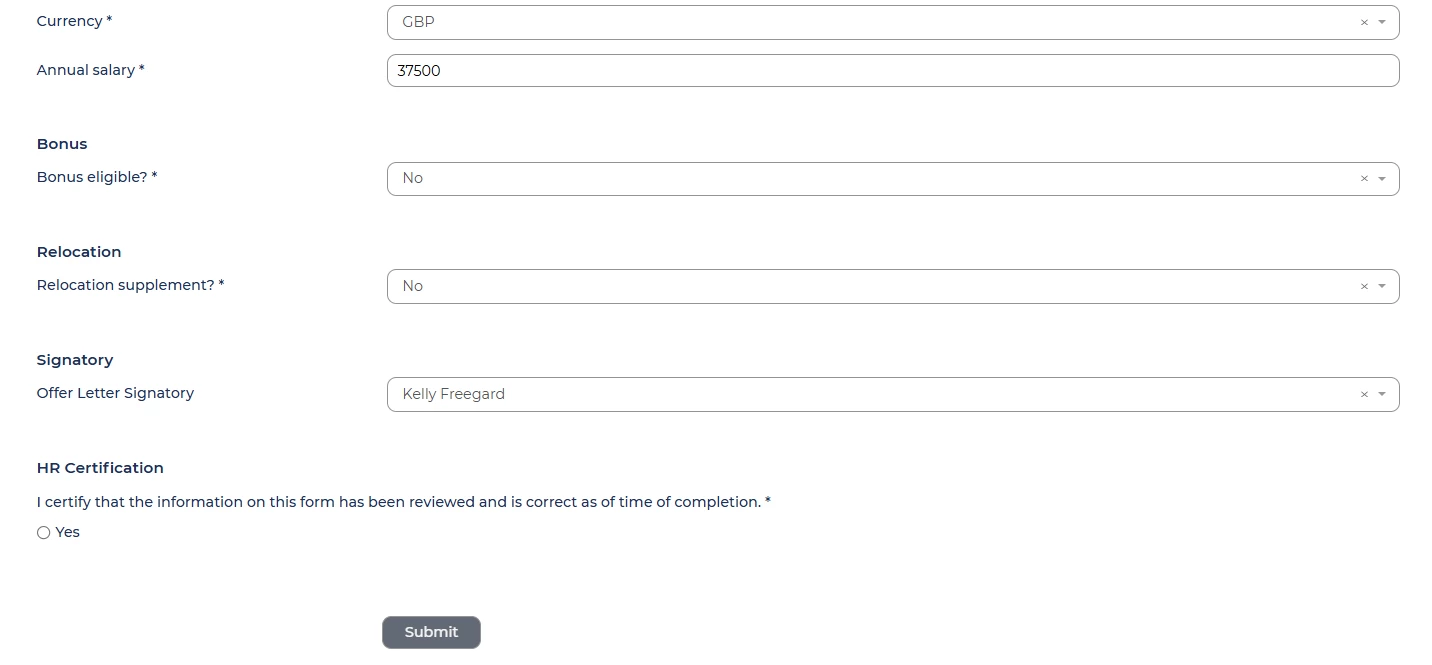
Task: Clear Kelly Freegard signatory selection with x
Action: (x=1364, y=395)
